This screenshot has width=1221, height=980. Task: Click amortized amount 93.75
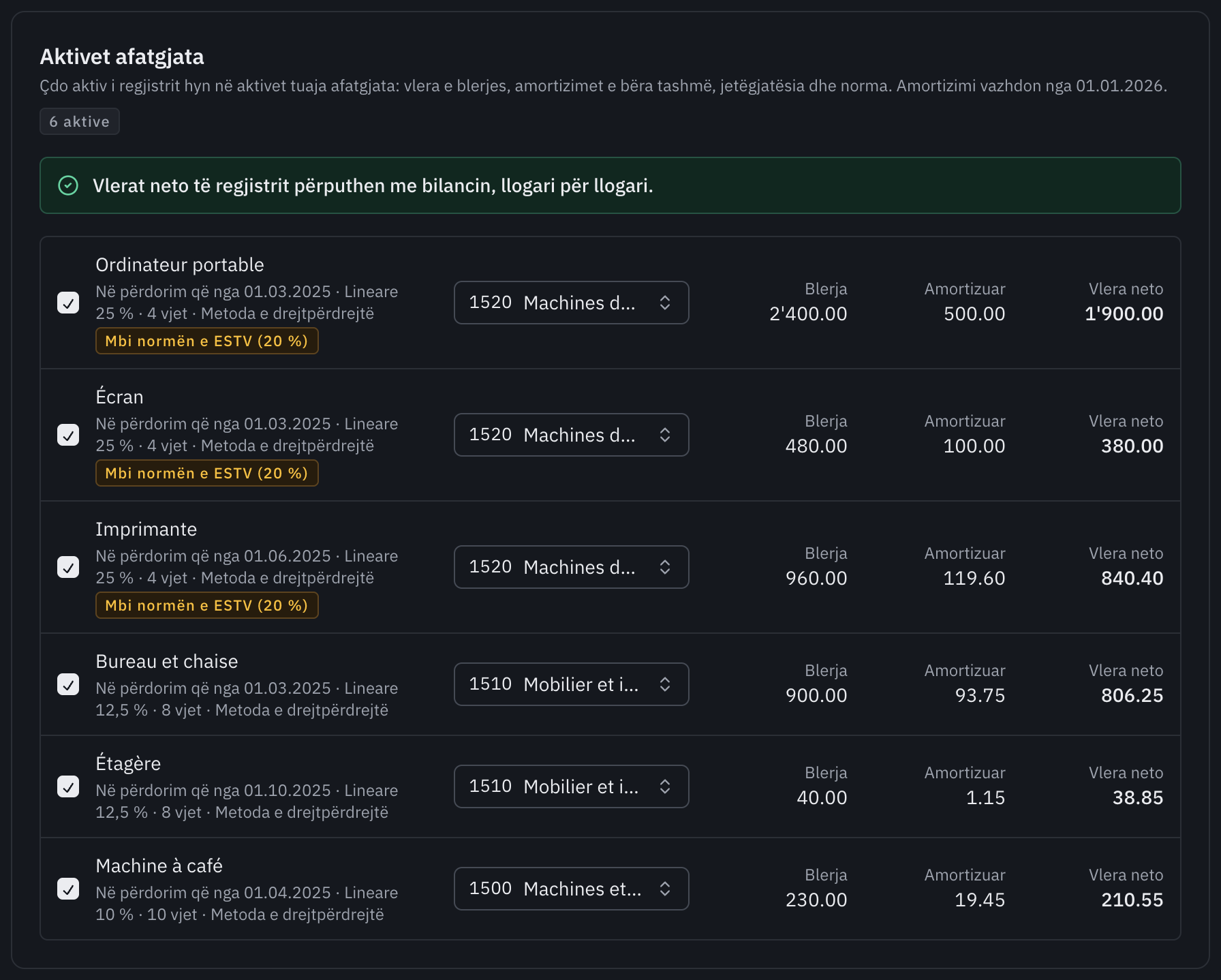click(980, 695)
